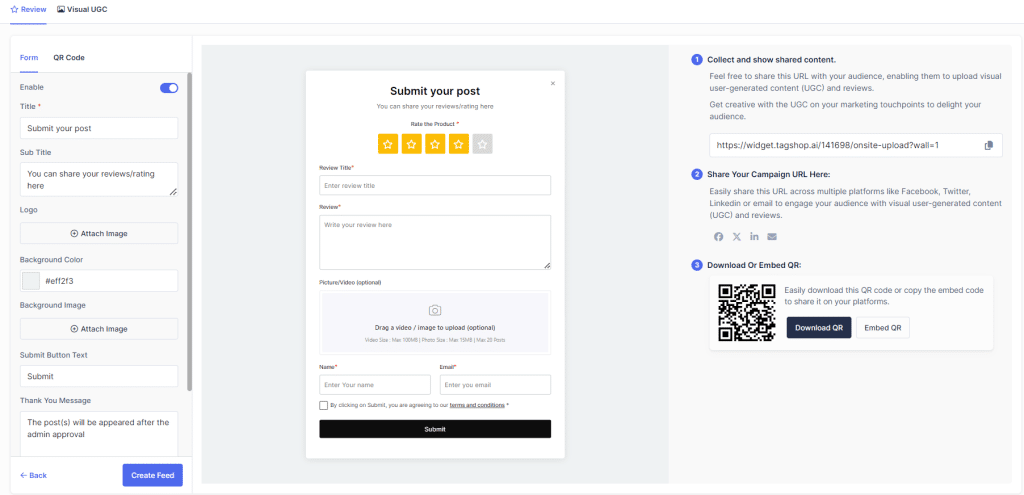Open the terms and conditions link
Image resolution: width=1024 pixels, height=495 pixels.
coord(476,405)
